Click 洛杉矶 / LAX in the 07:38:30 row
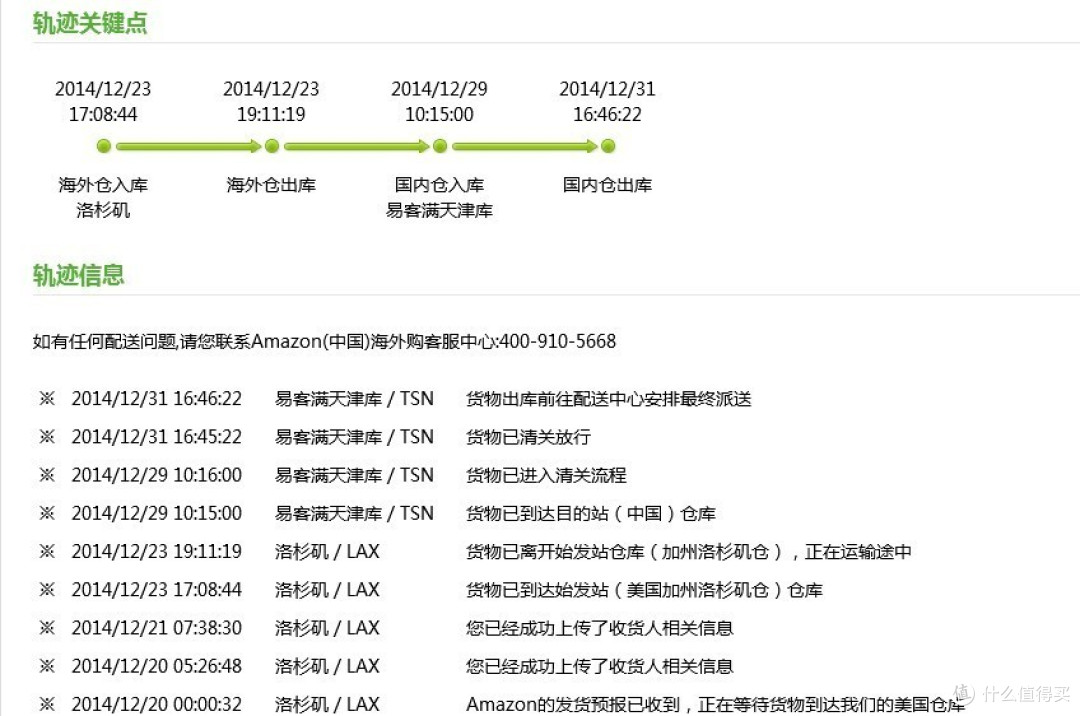Viewport: 1080px width, 716px height. click(327, 628)
